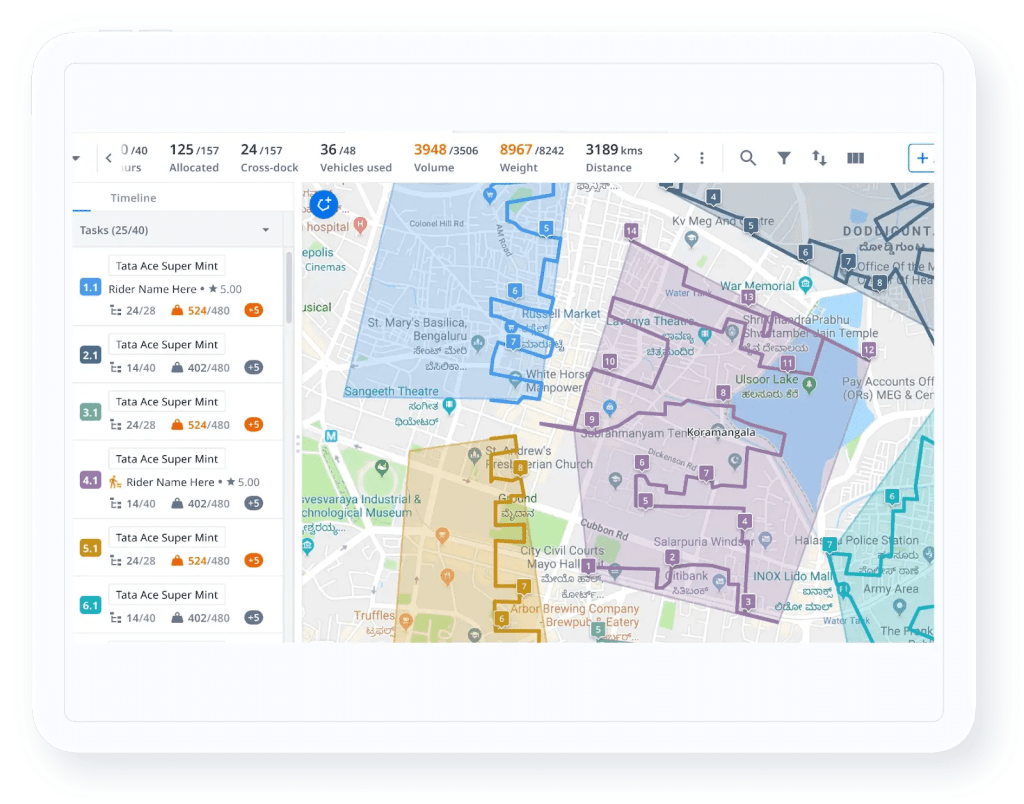Viewport: 1024px width, 804px height.
Task: Toggle route marker 14 on the purple zone
Action: (x=630, y=231)
